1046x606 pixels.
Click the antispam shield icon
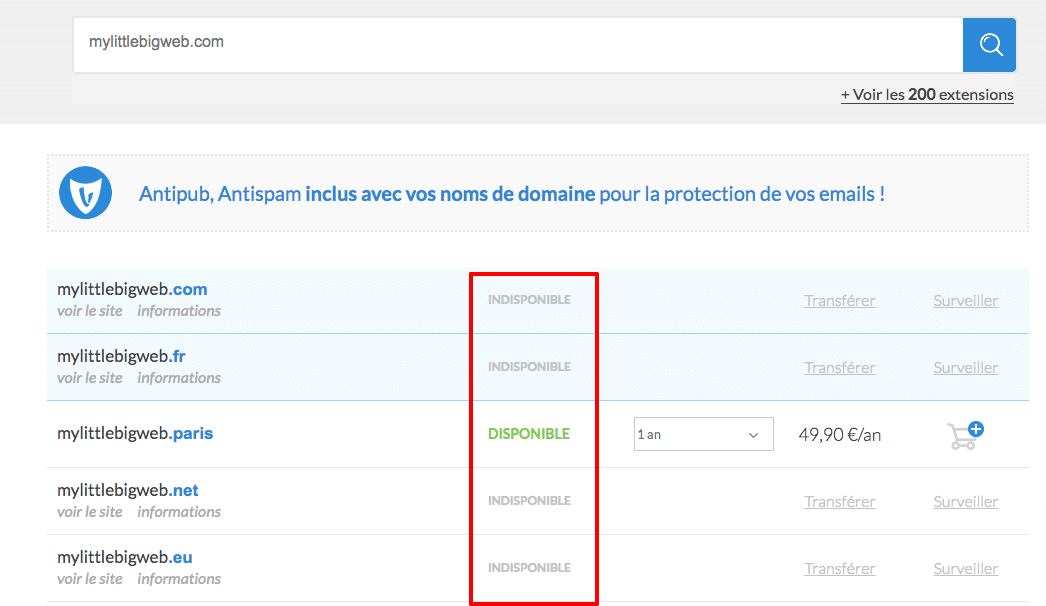[85, 193]
